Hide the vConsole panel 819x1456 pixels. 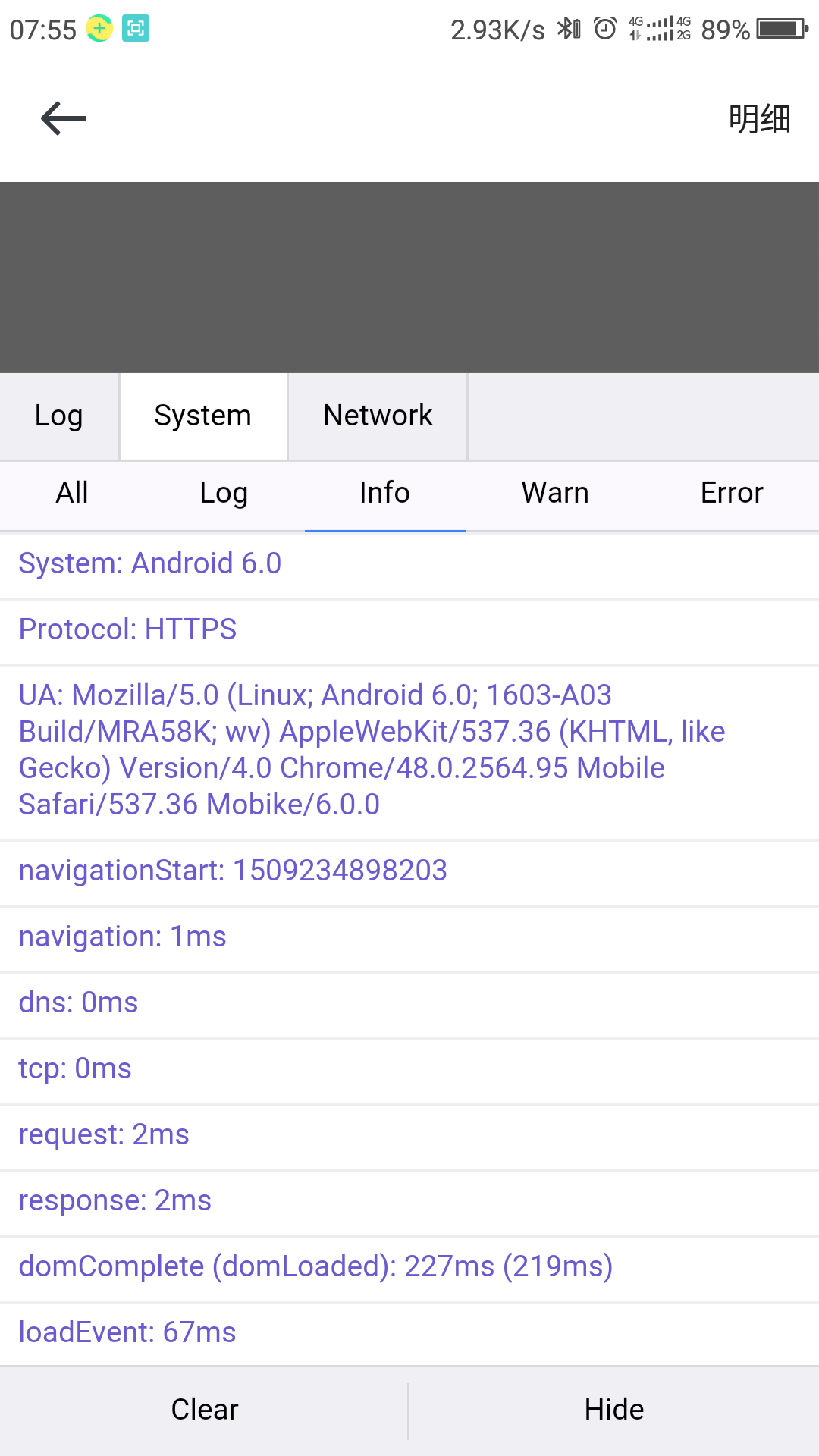tap(614, 1410)
